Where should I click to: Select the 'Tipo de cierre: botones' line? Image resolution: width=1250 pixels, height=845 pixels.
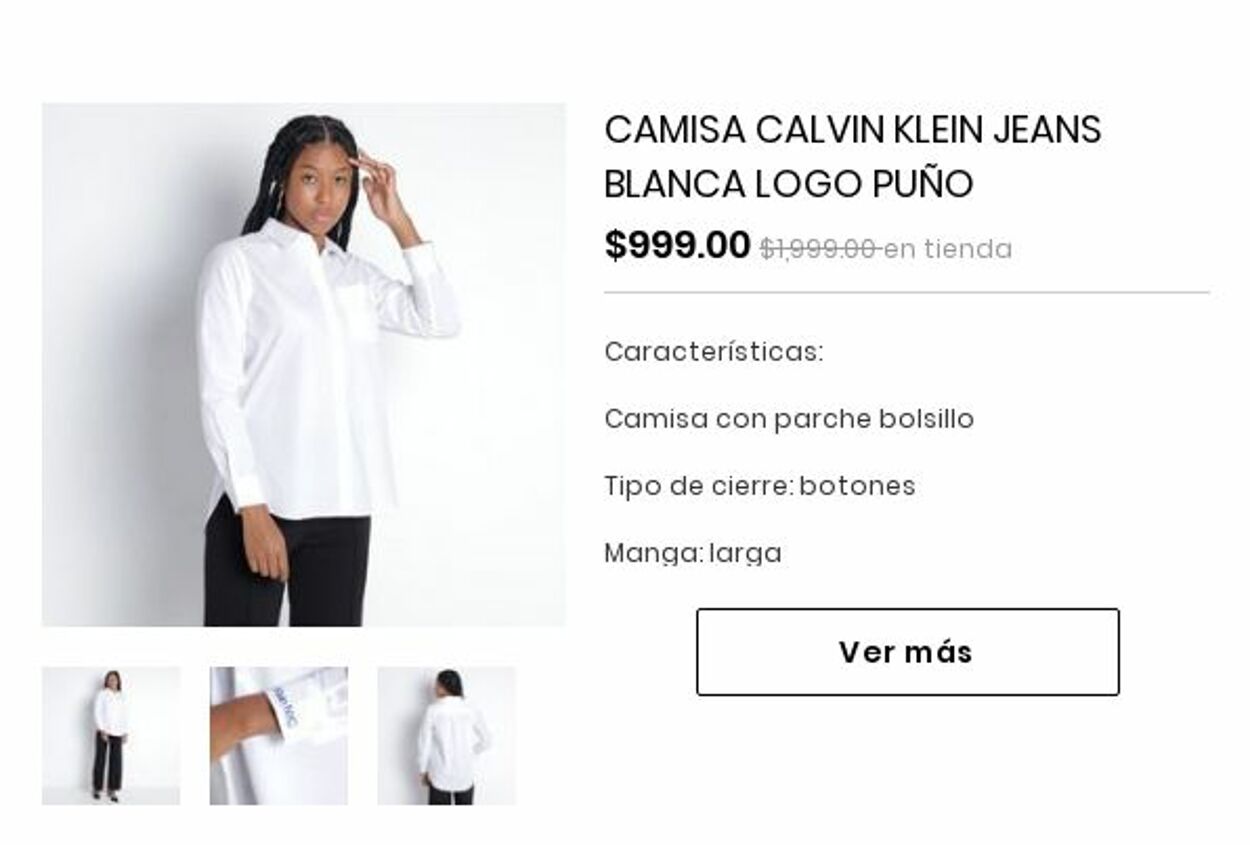760,486
